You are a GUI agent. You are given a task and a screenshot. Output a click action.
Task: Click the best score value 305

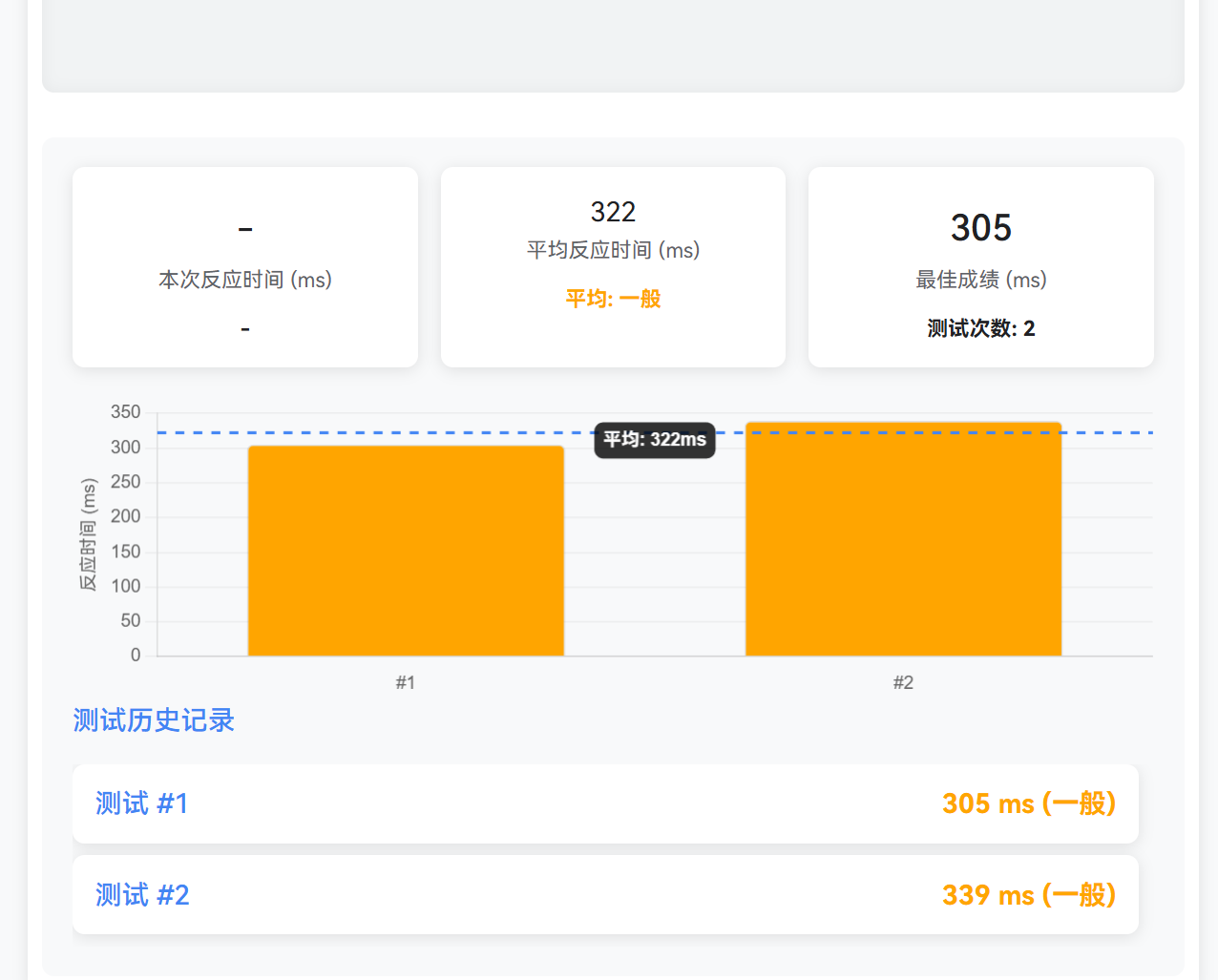click(980, 228)
